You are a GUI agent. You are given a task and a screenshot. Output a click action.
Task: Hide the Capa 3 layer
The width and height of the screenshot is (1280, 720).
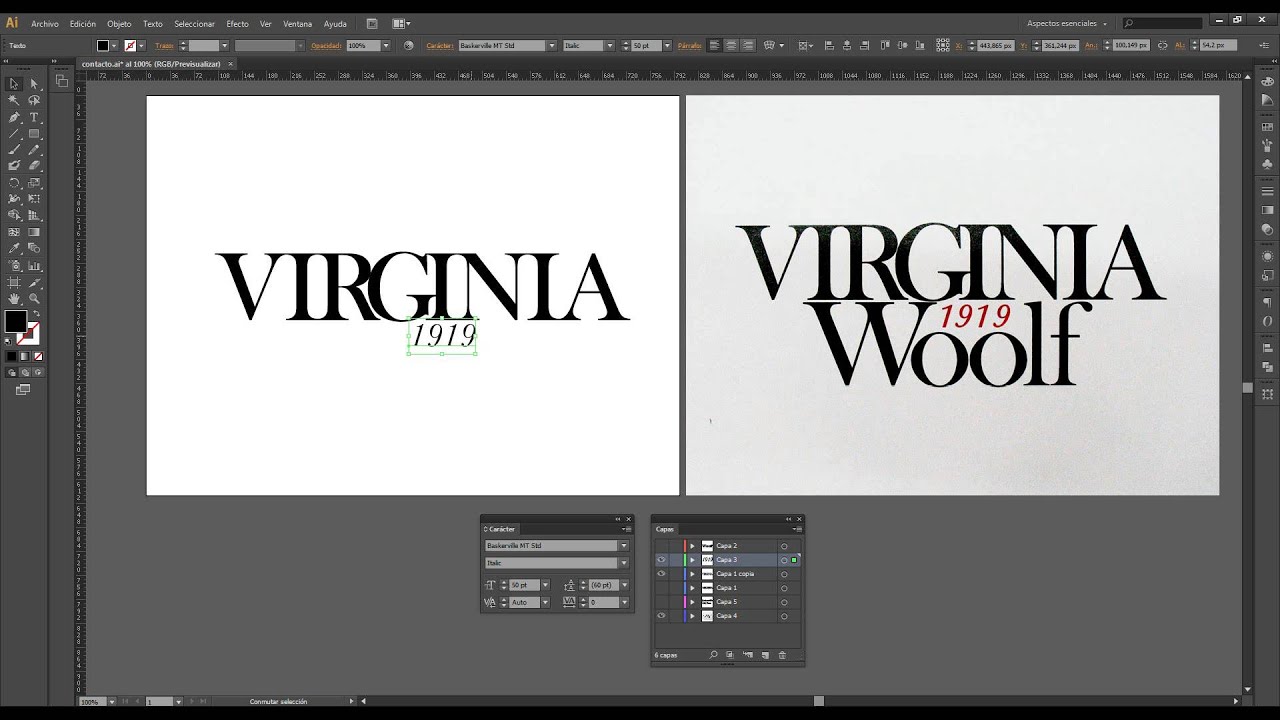click(661, 560)
